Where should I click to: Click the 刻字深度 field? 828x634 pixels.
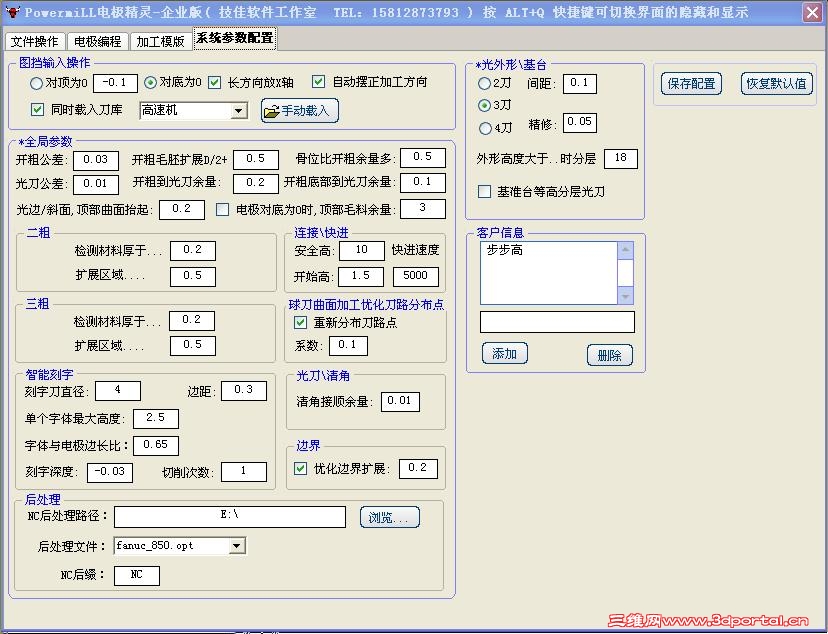(110, 472)
